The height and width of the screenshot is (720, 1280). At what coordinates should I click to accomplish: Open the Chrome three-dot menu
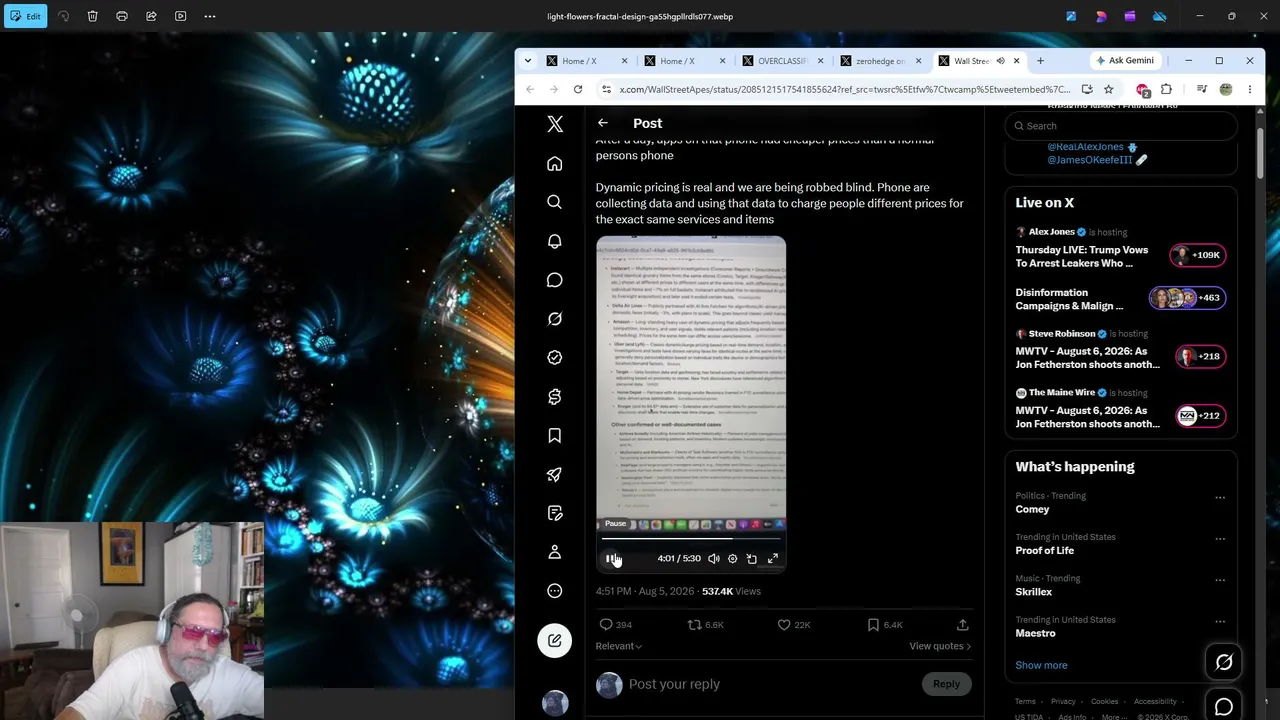(1249, 89)
